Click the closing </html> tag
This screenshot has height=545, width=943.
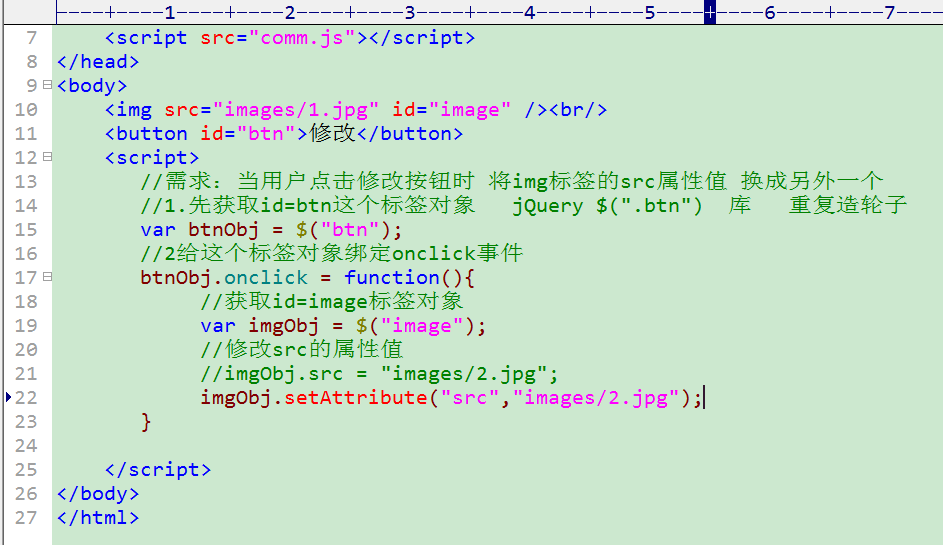(98, 517)
